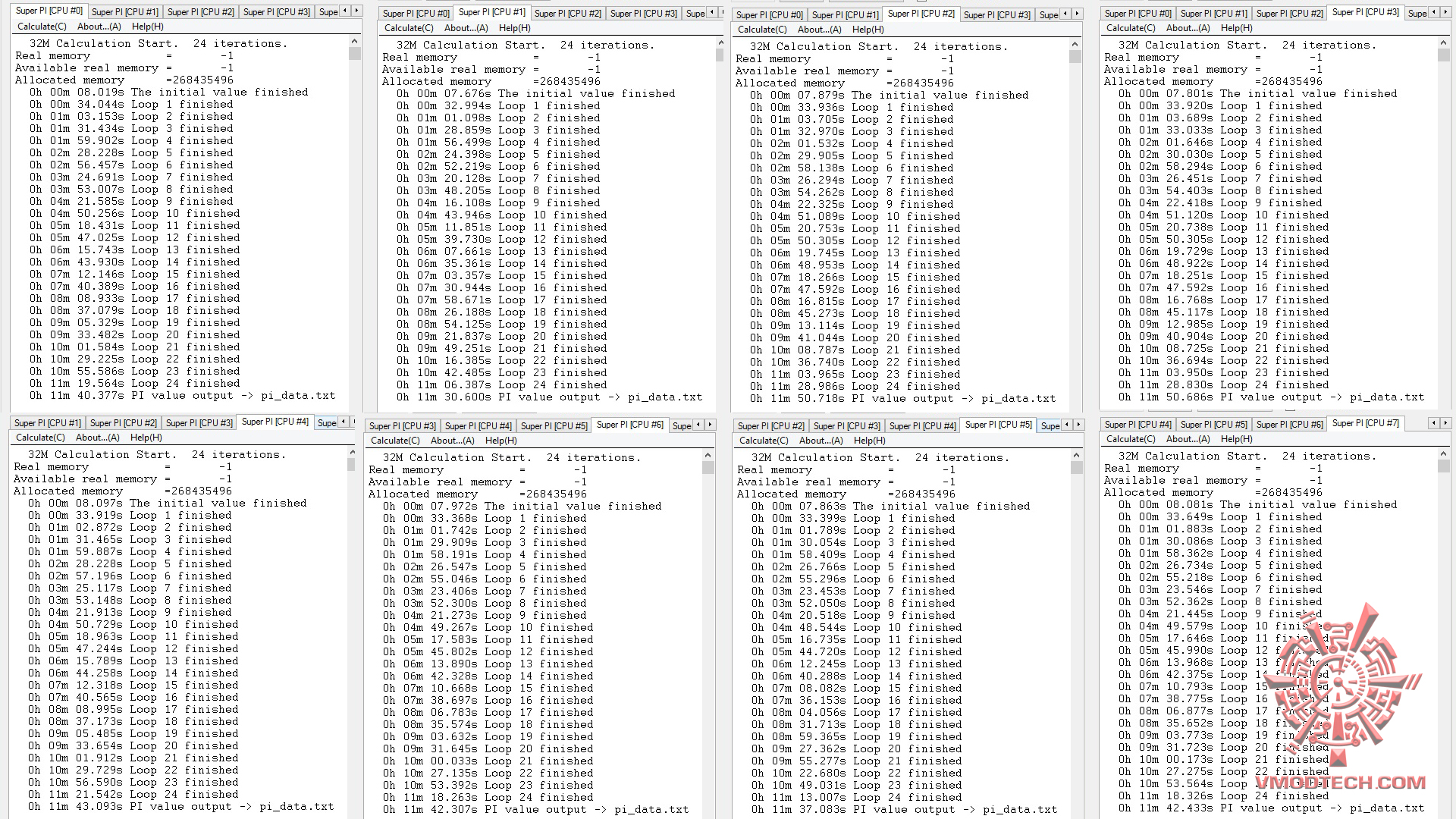Open Calculate(C) menu in CPU #0 active window

[42, 27]
